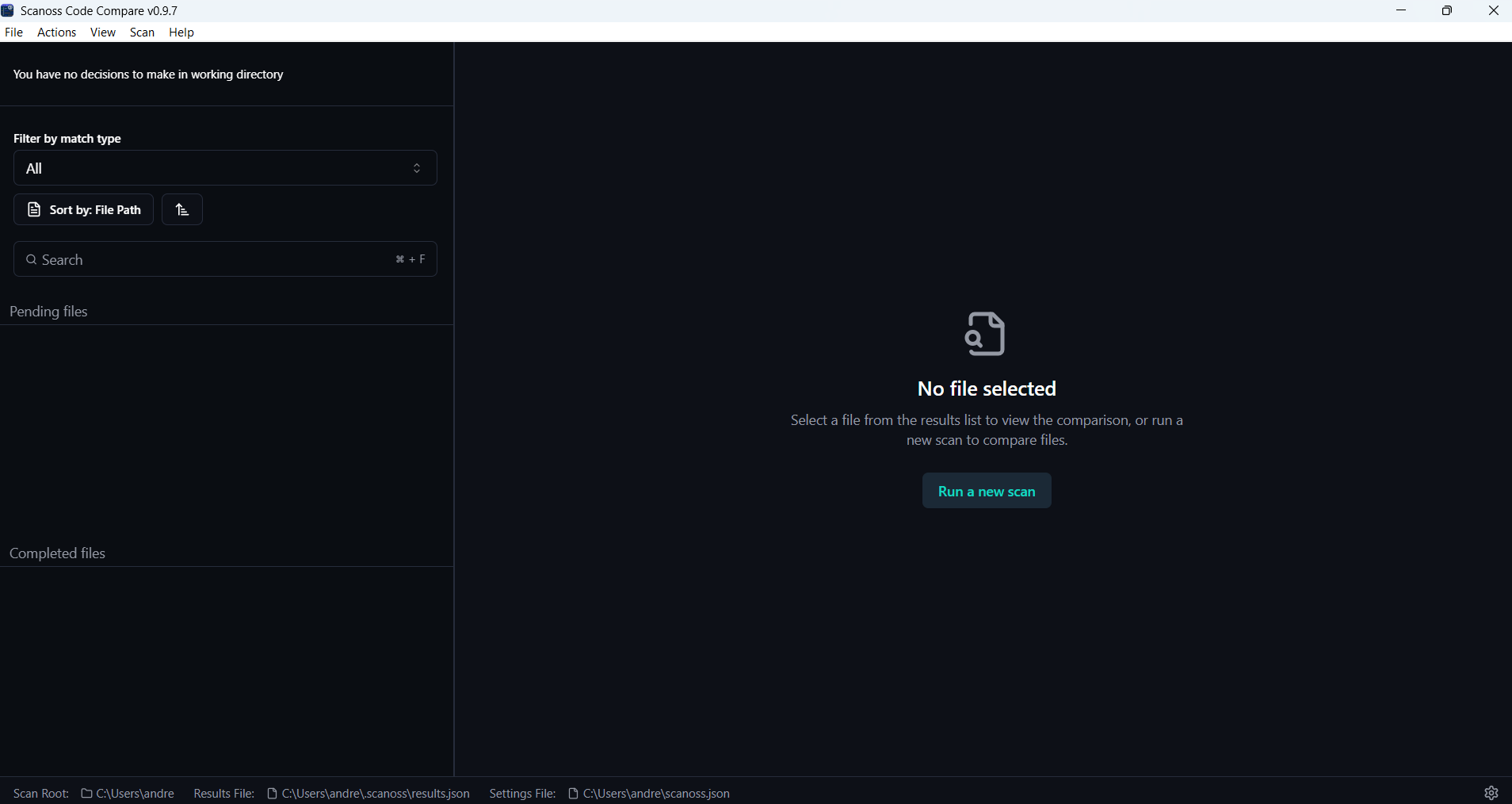Click the Results File path results.json
The image size is (1512, 804).
click(x=368, y=794)
